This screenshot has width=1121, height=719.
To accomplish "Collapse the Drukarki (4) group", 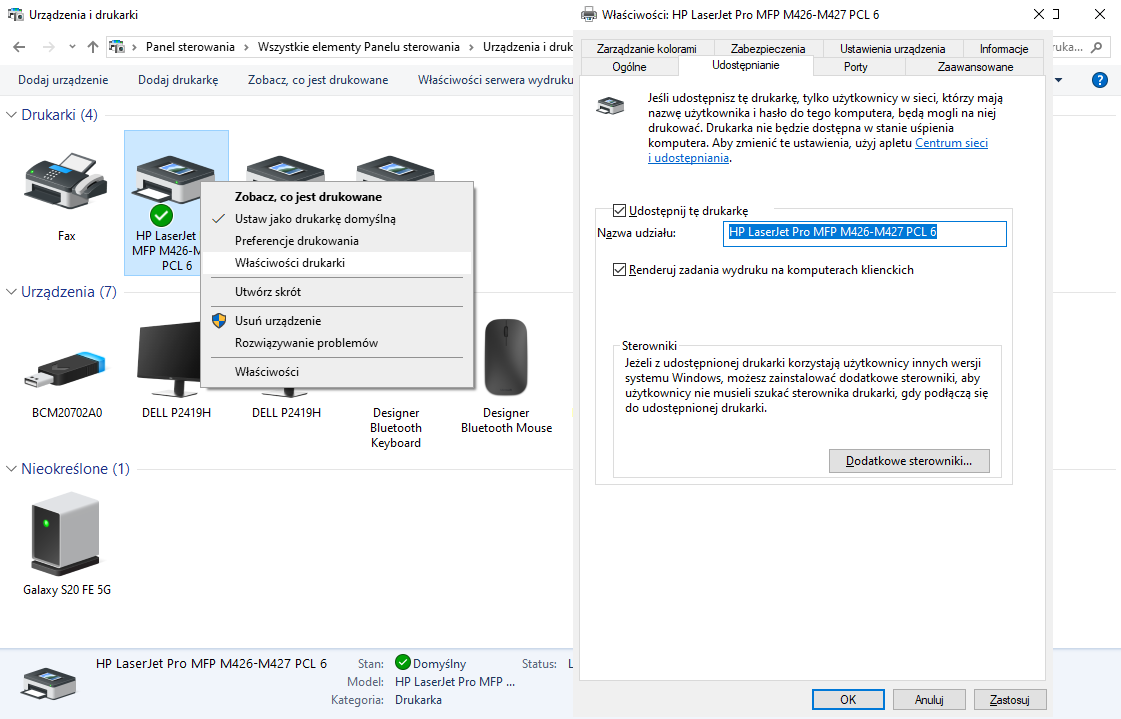I will (12, 115).
